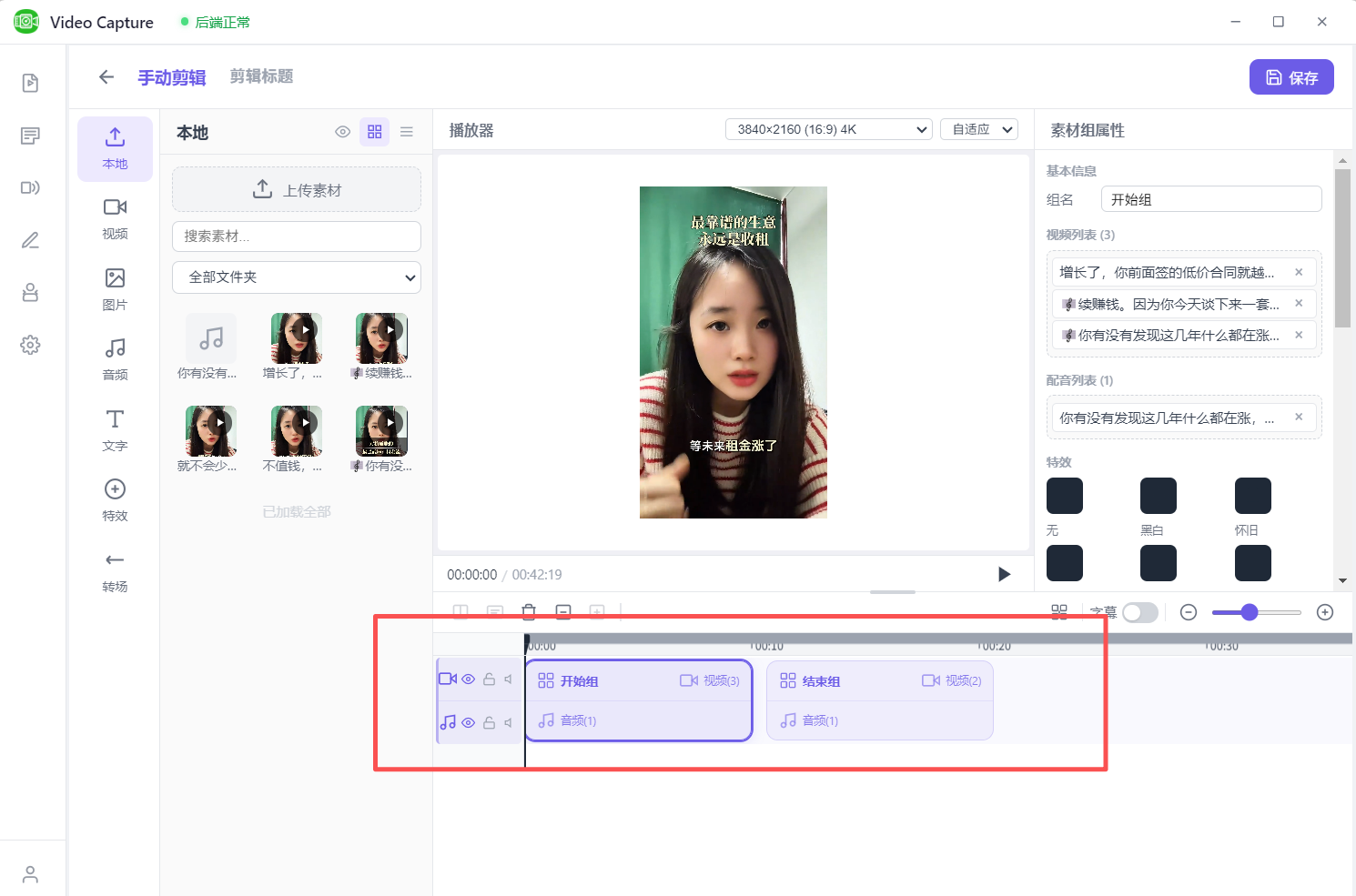Select the 无 effect swatch
The width and height of the screenshot is (1356, 896).
pyautogui.click(x=1065, y=496)
